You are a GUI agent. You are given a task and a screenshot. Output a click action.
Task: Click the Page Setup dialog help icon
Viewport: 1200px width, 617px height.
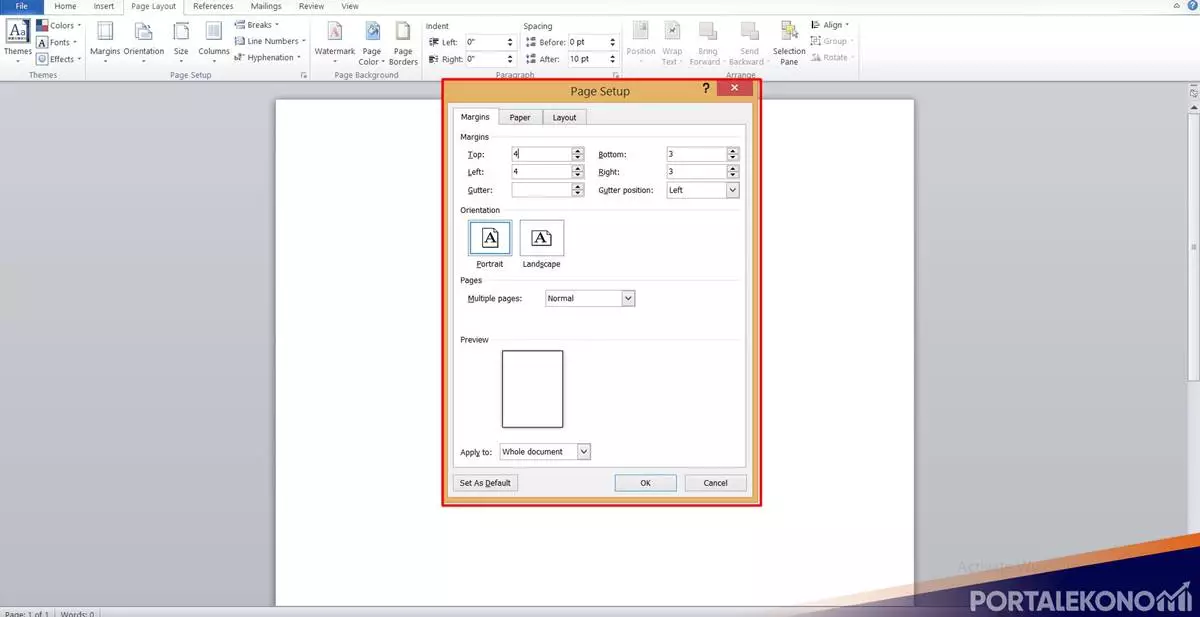pyautogui.click(x=706, y=89)
